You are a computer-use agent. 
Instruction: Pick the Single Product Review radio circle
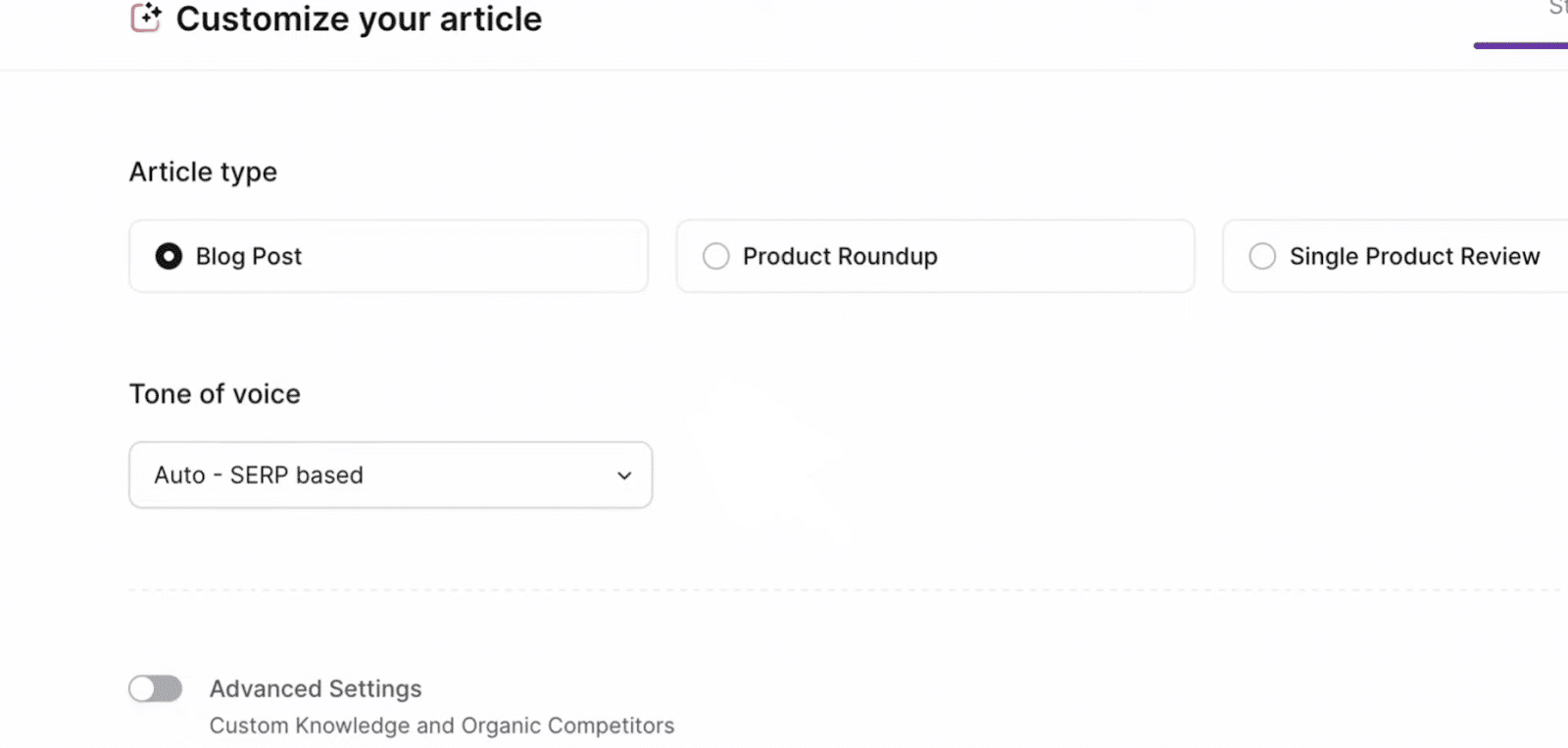[x=1262, y=256]
